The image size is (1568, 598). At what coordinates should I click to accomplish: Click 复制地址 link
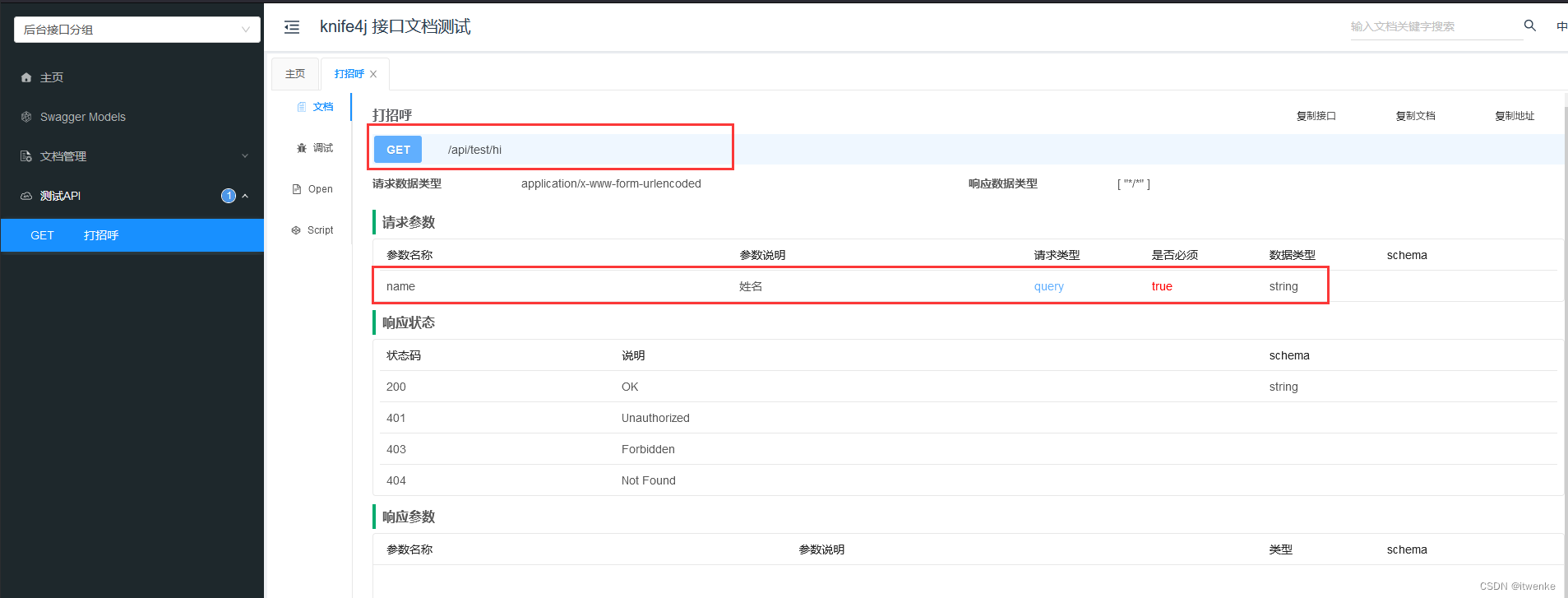tap(1515, 116)
